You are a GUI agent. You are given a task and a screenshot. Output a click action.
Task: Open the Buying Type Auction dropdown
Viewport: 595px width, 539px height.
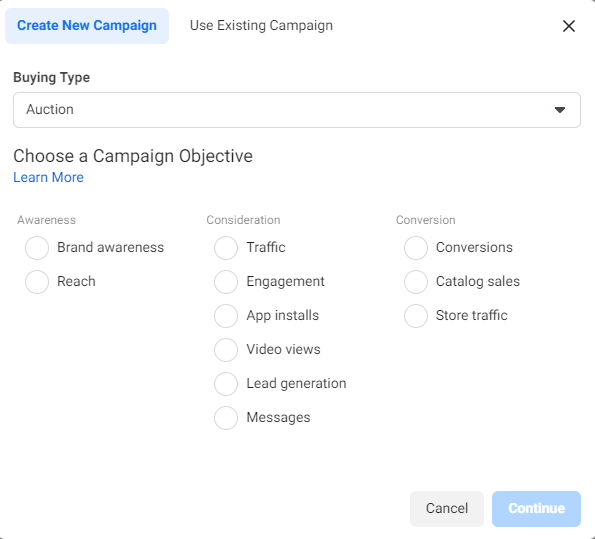pos(297,110)
